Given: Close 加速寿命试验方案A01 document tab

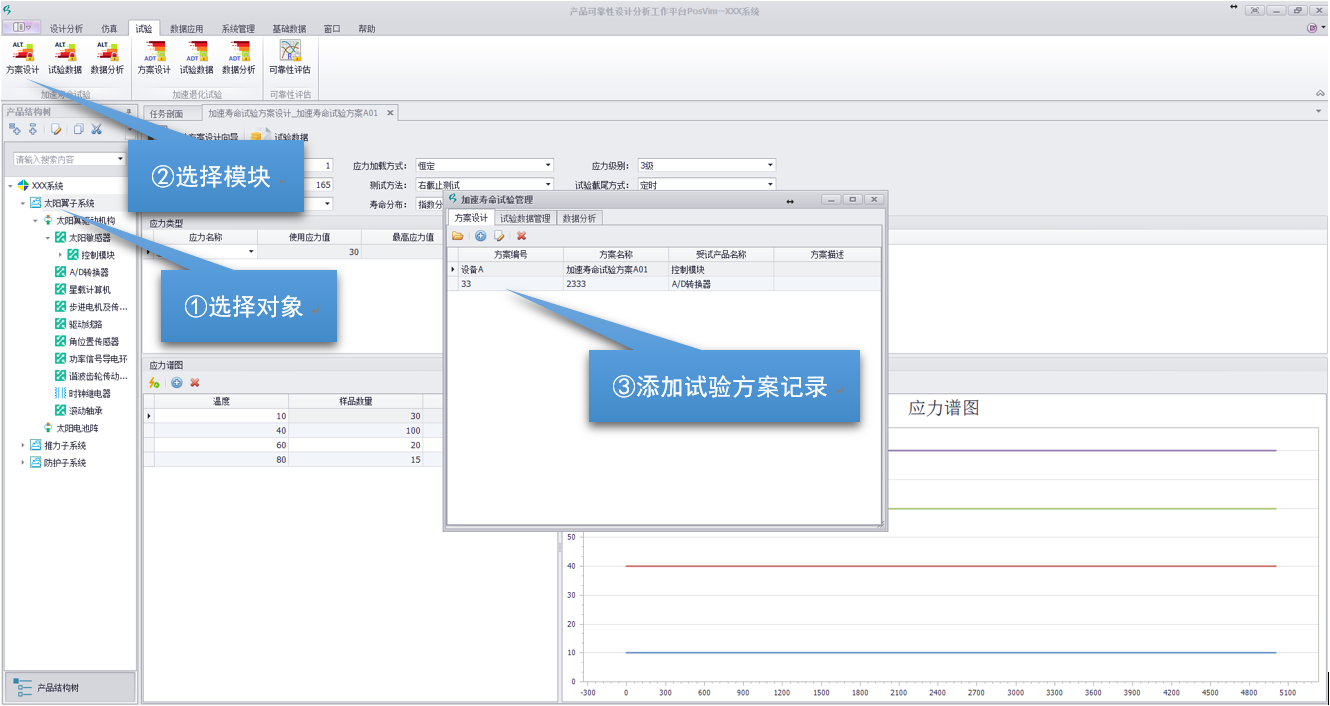Looking at the screenshot, I should point(390,113).
